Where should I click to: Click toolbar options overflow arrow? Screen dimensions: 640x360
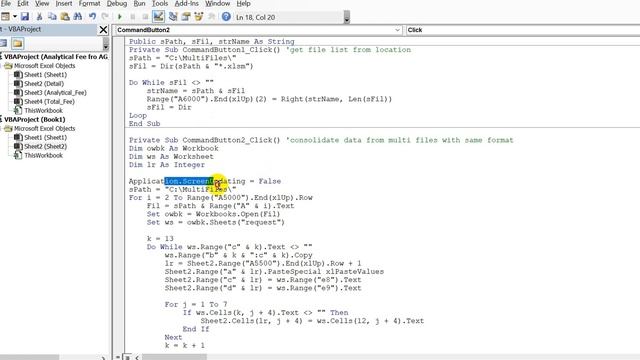(347, 18)
